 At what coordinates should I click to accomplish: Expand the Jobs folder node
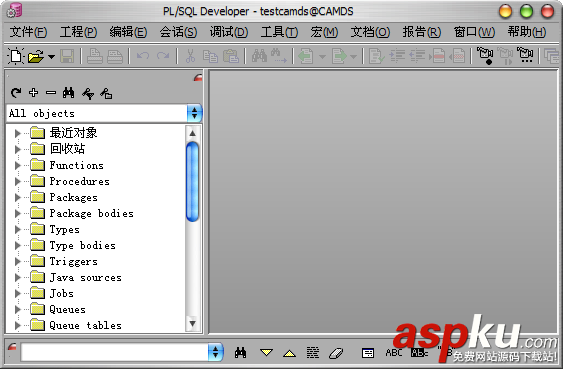(17, 293)
